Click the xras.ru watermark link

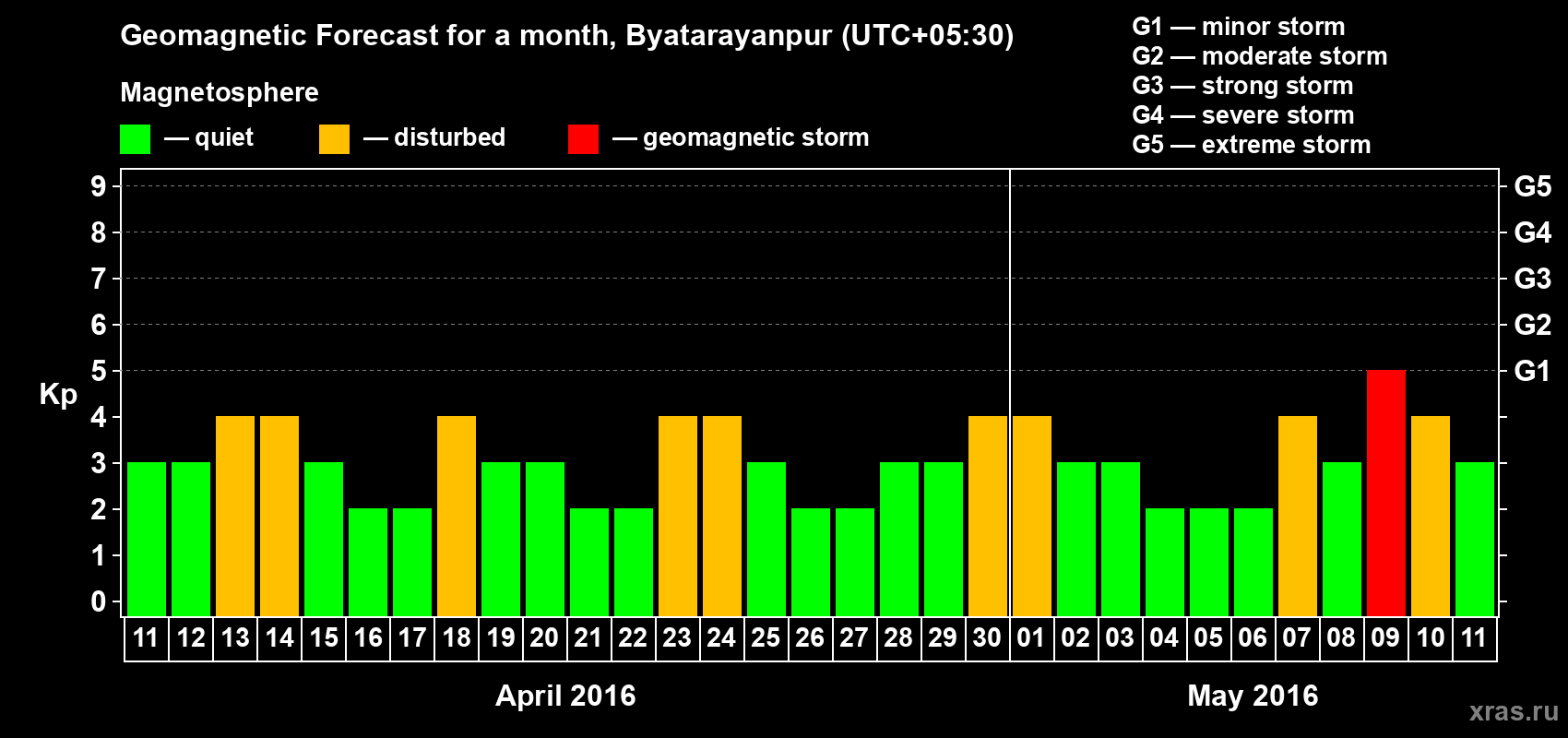tap(1514, 711)
